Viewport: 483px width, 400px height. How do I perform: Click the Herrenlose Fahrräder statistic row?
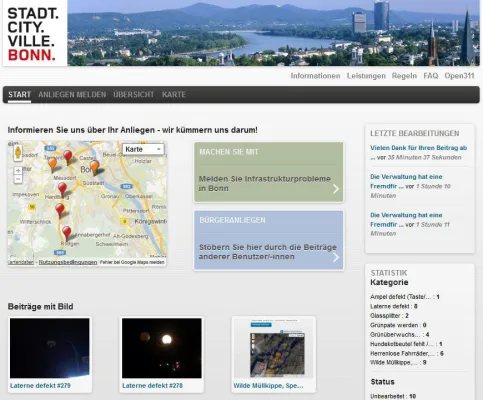click(407, 353)
